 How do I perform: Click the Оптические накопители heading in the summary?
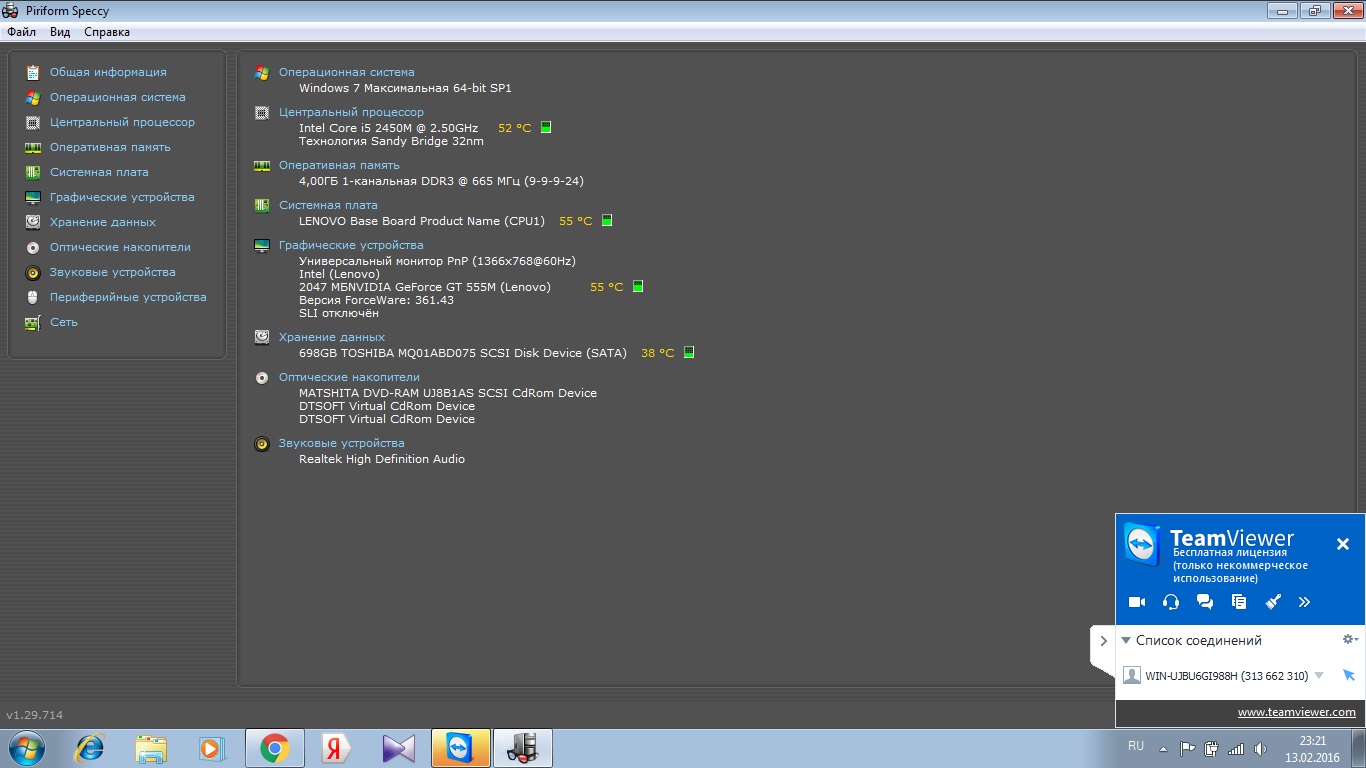pos(349,377)
